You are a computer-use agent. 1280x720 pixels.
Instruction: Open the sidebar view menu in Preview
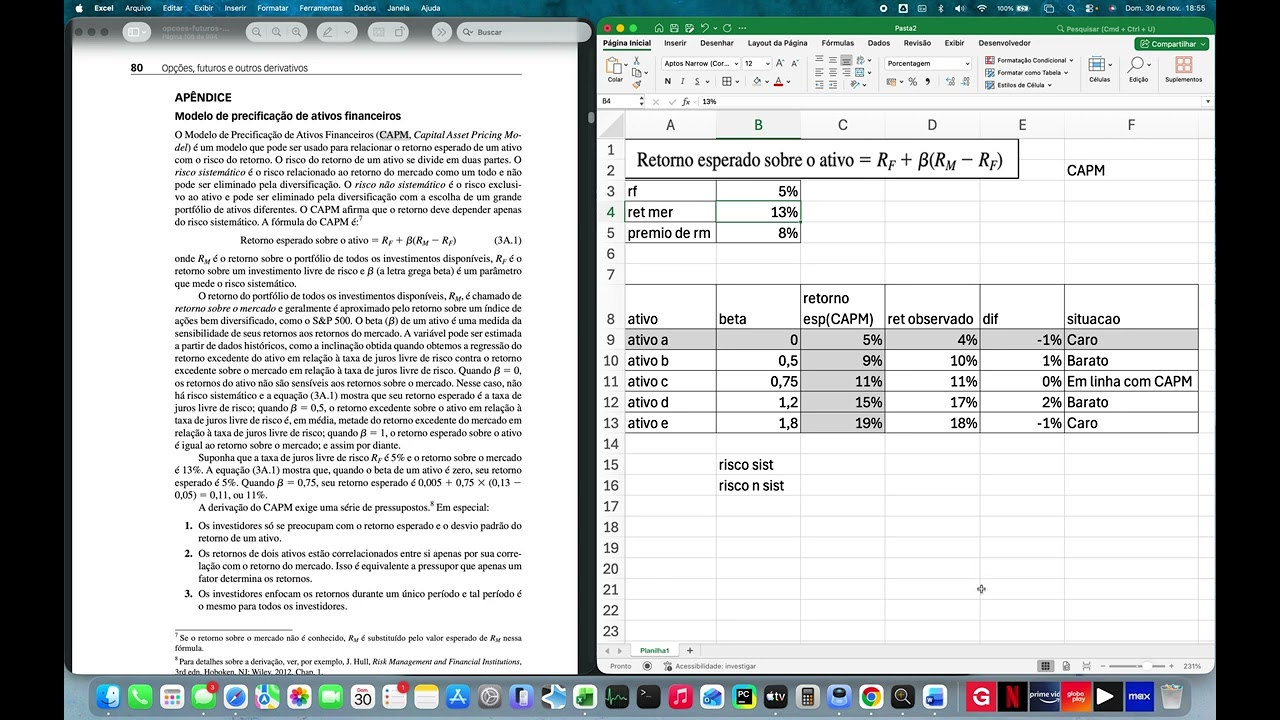click(136, 32)
